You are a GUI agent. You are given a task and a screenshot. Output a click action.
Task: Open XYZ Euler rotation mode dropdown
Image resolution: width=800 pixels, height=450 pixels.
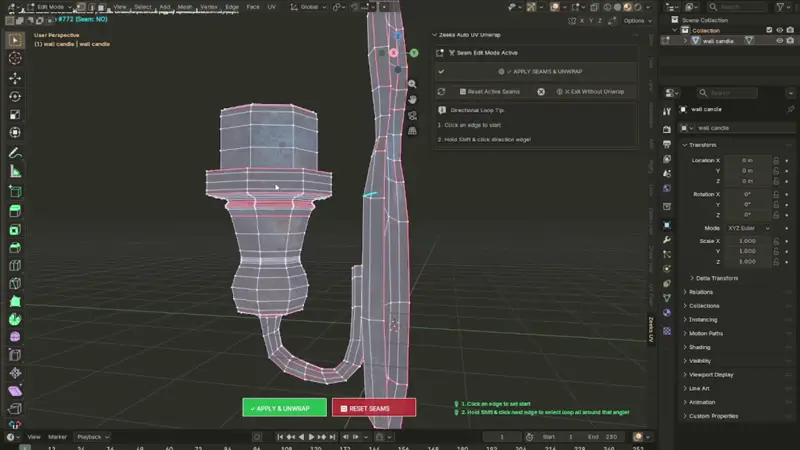point(749,228)
